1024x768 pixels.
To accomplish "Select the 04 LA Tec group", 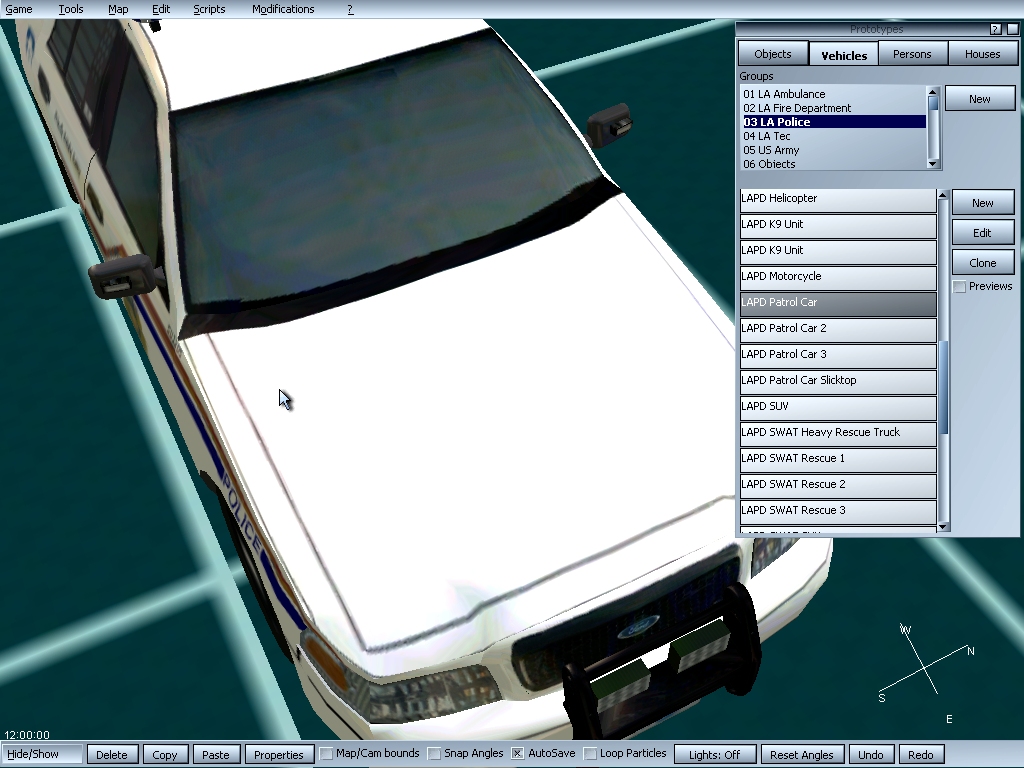I will pyautogui.click(x=834, y=136).
